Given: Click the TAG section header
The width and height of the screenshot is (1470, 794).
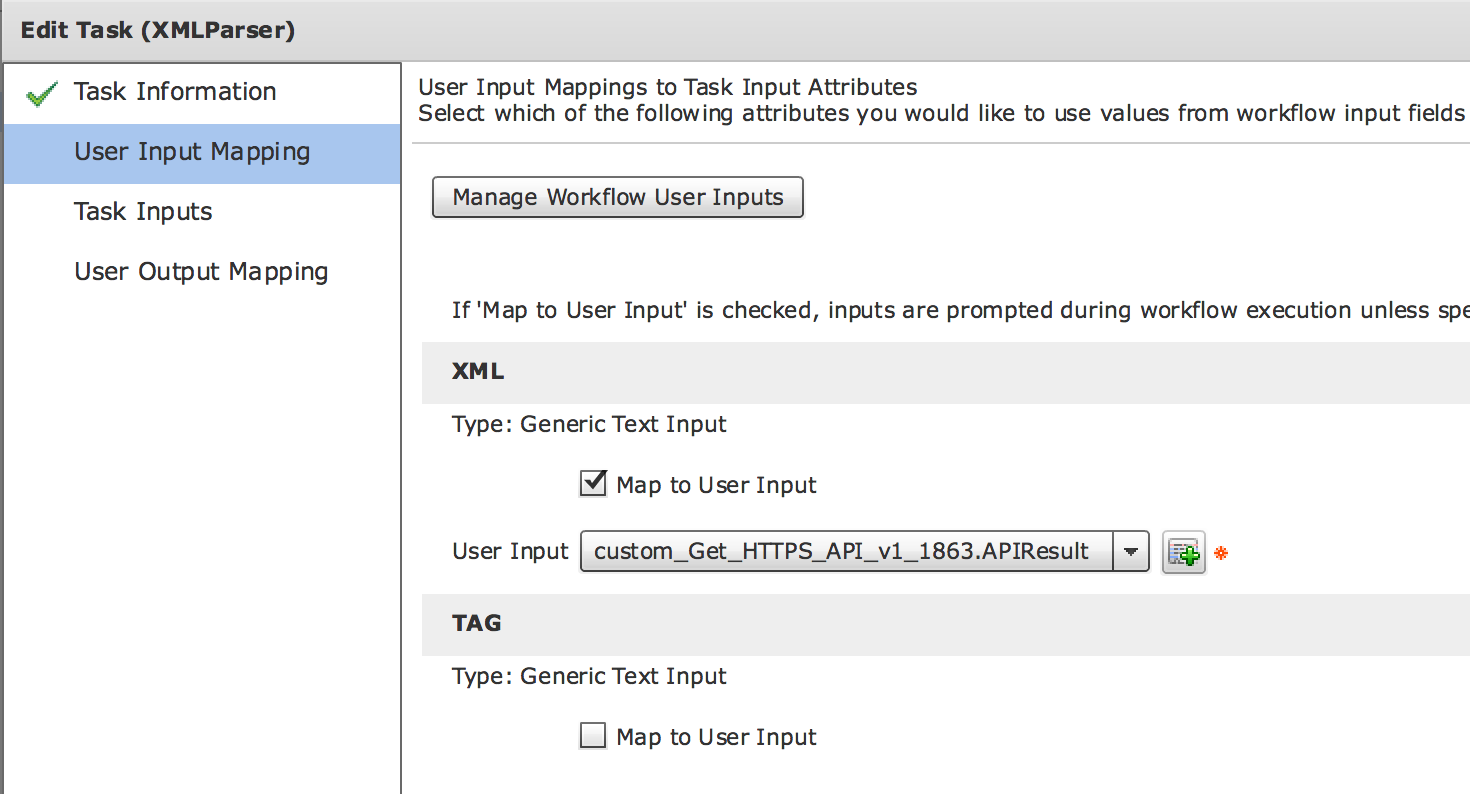Looking at the screenshot, I should 945,623.
